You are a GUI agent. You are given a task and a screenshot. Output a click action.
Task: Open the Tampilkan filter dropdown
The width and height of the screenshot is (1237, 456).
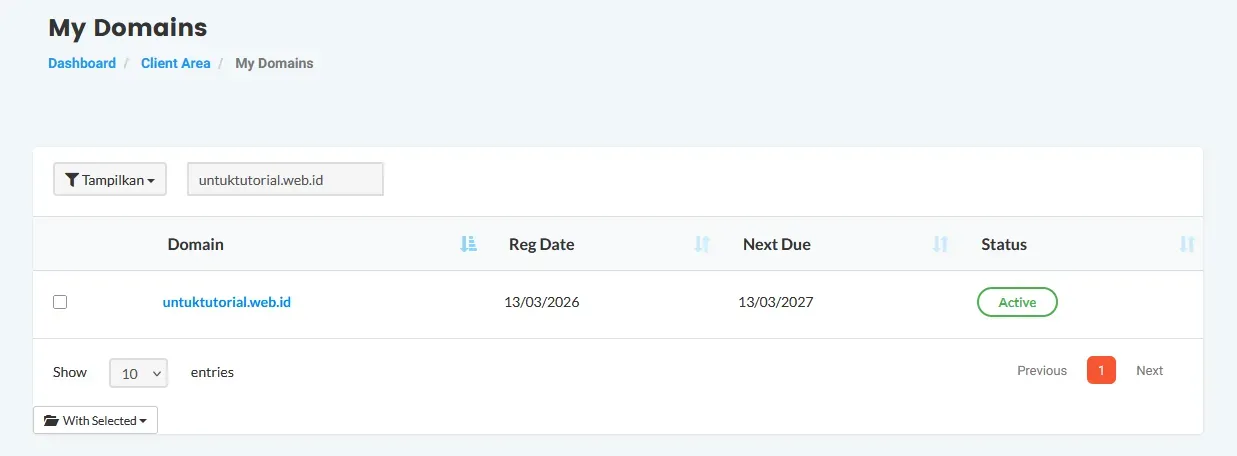[110, 180]
